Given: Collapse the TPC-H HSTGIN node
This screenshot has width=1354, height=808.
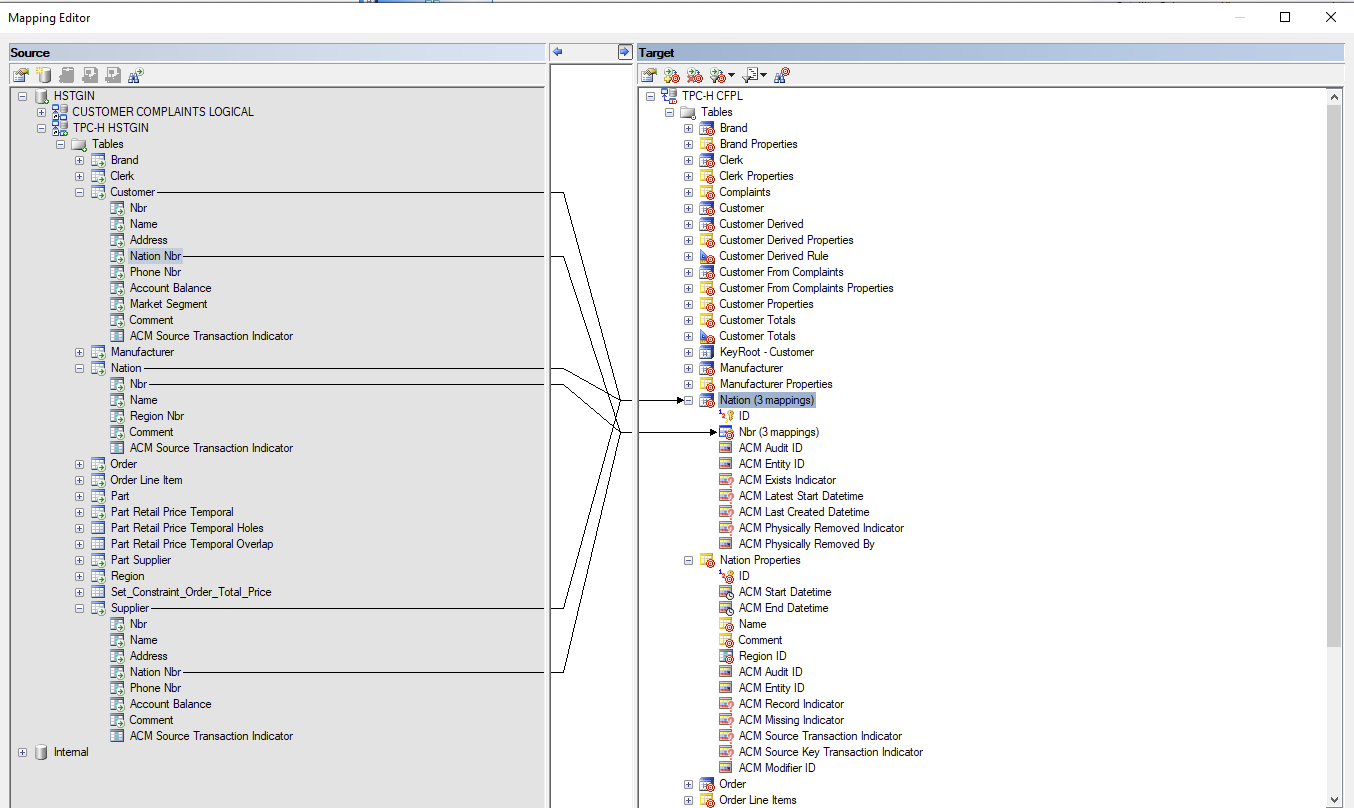Looking at the screenshot, I should (42, 128).
